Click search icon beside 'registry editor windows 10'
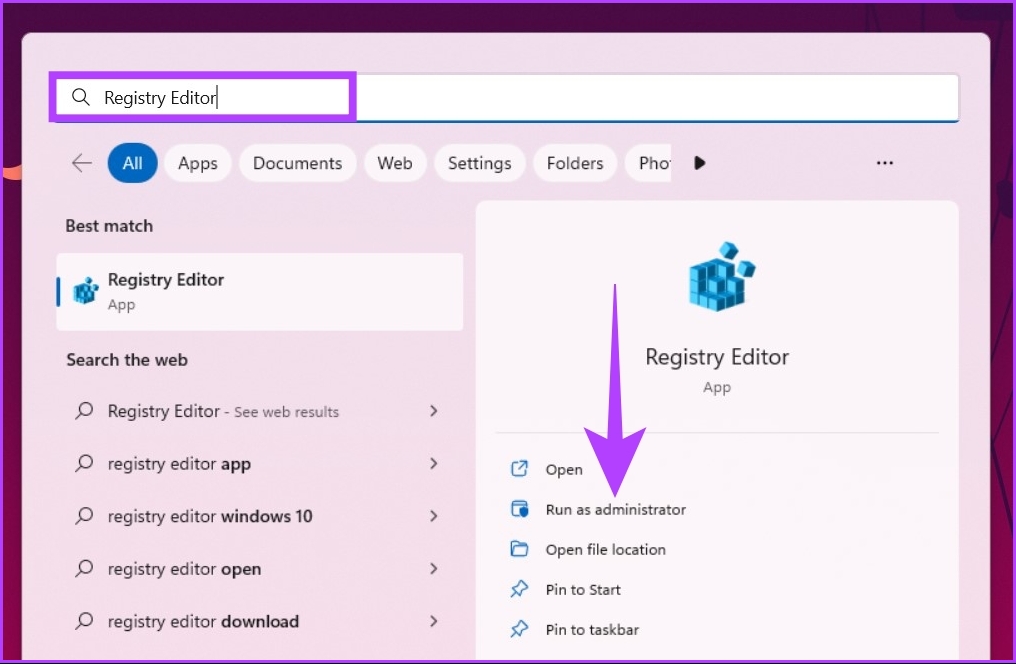 (84, 516)
